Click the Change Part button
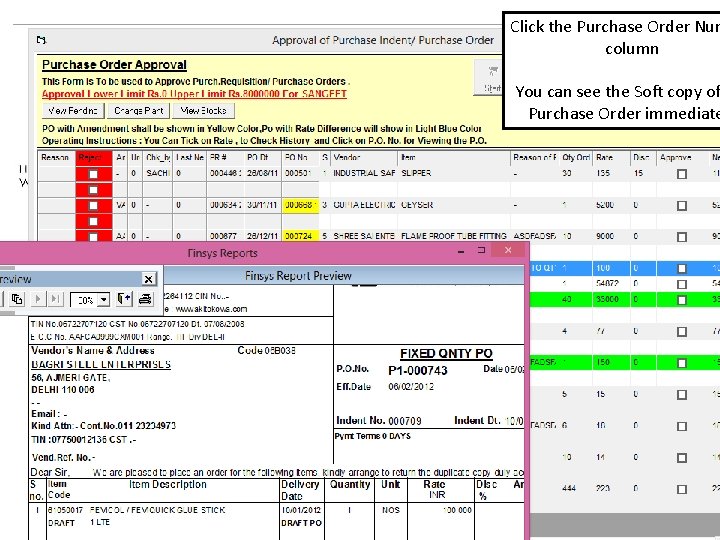Screen dimensions: 720x540 point(139,111)
